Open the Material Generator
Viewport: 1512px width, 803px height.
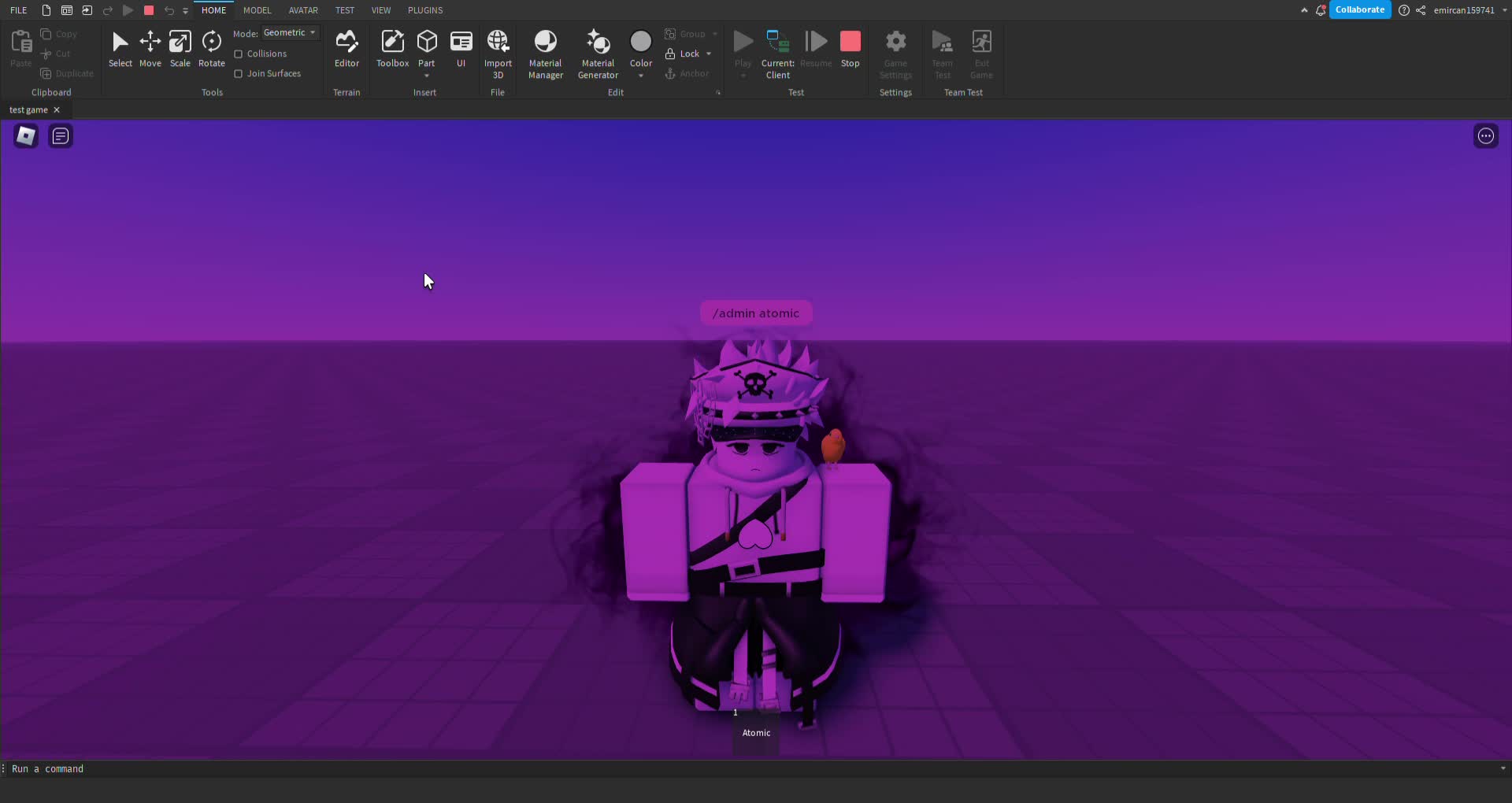(x=597, y=49)
